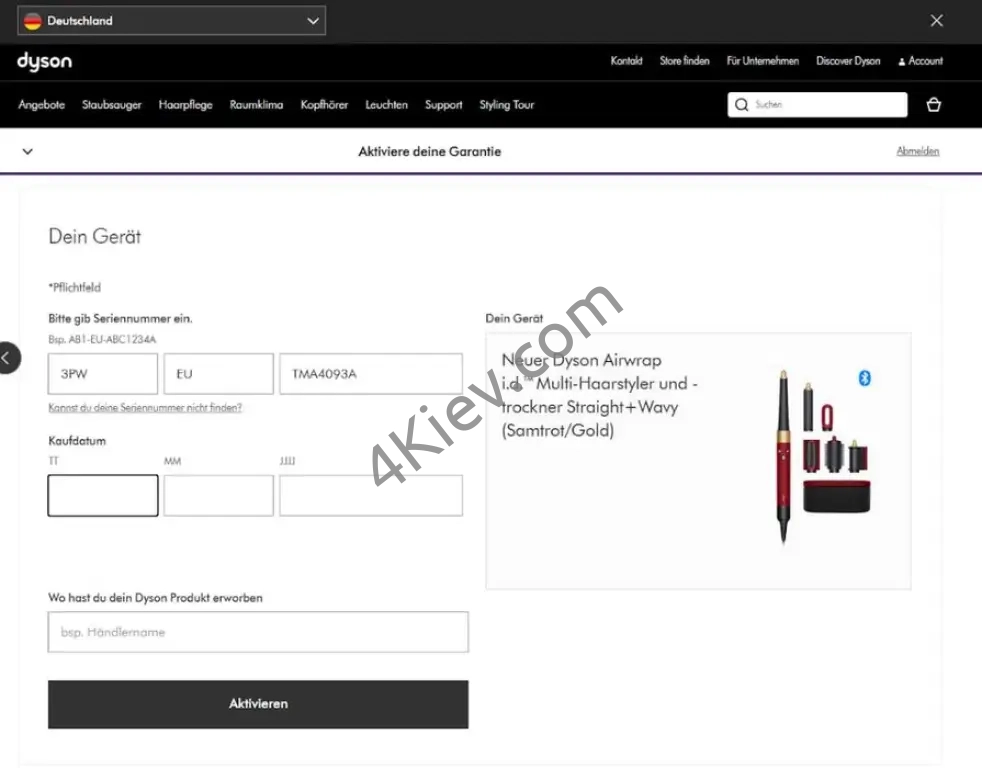
Task: Click the 'Bitte gib Seriennummer ein.' label
Action: pyautogui.click(x=120, y=319)
